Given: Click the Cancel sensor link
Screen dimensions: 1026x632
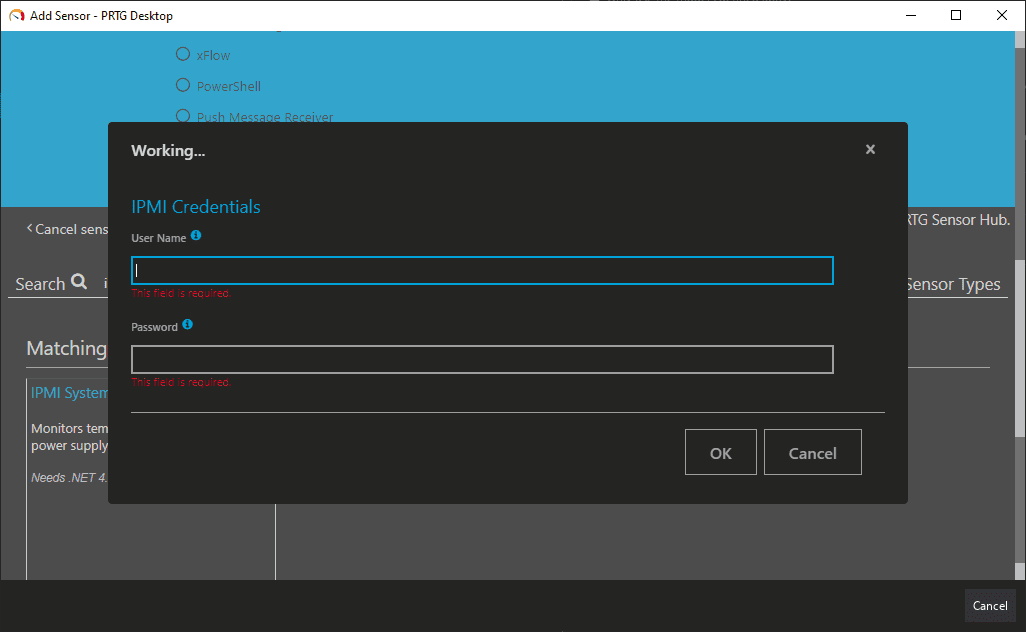Looking at the screenshot, I should [67, 229].
